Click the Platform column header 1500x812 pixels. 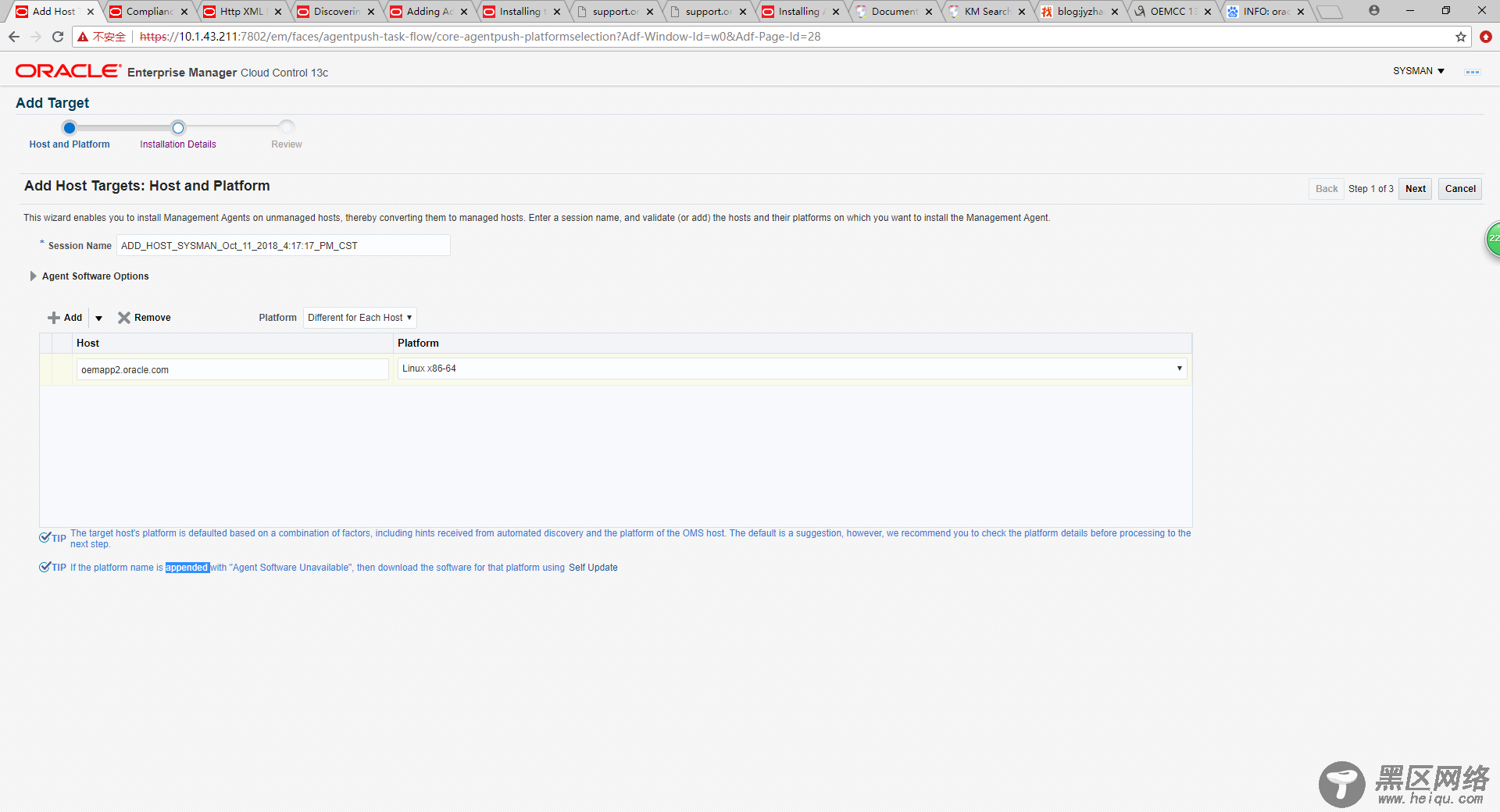point(792,343)
